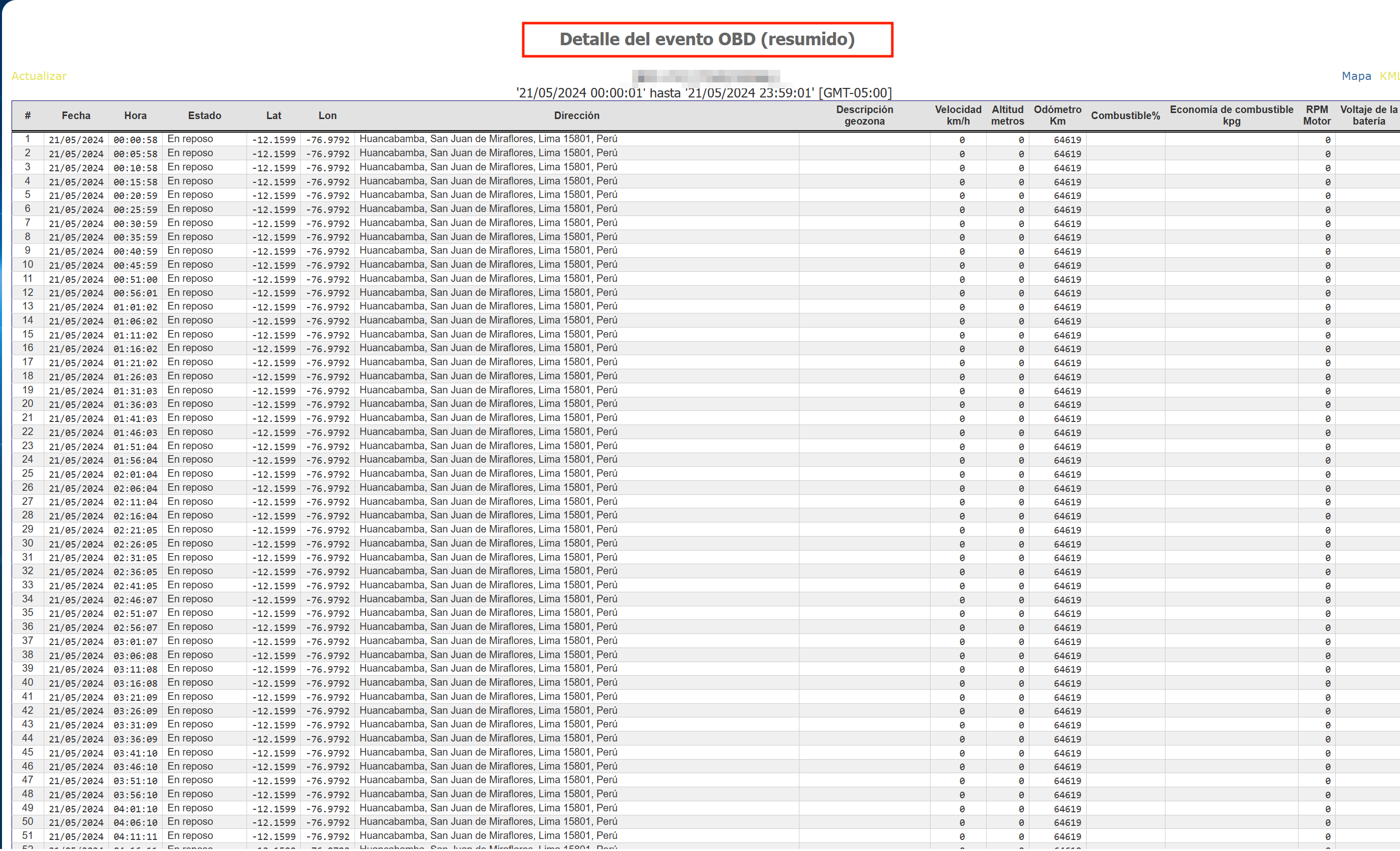Click the Fecha column header
Image resolution: width=1400 pixels, height=851 pixels.
(x=76, y=116)
